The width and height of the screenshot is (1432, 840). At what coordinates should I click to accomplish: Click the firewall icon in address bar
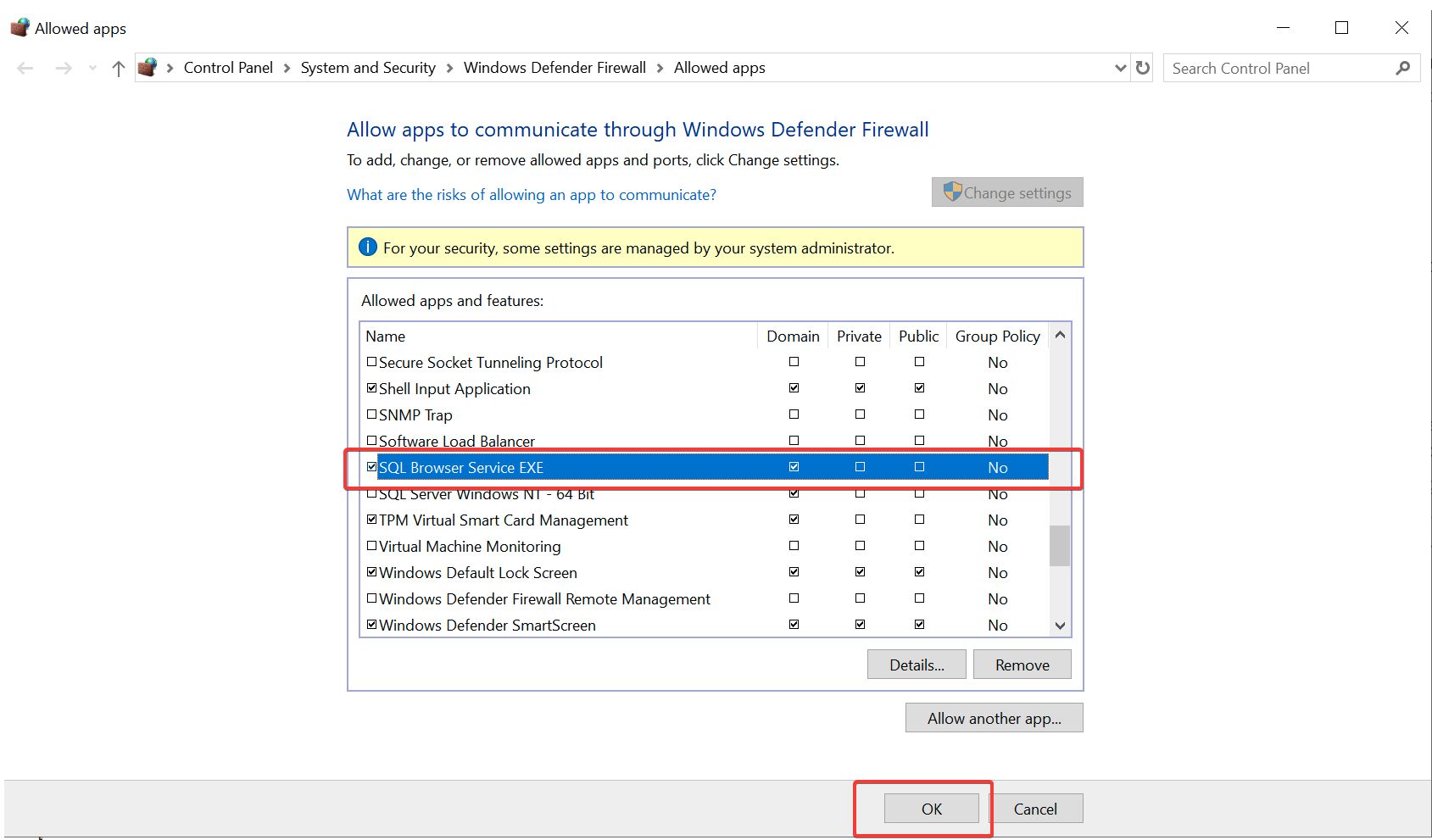(x=148, y=68)
